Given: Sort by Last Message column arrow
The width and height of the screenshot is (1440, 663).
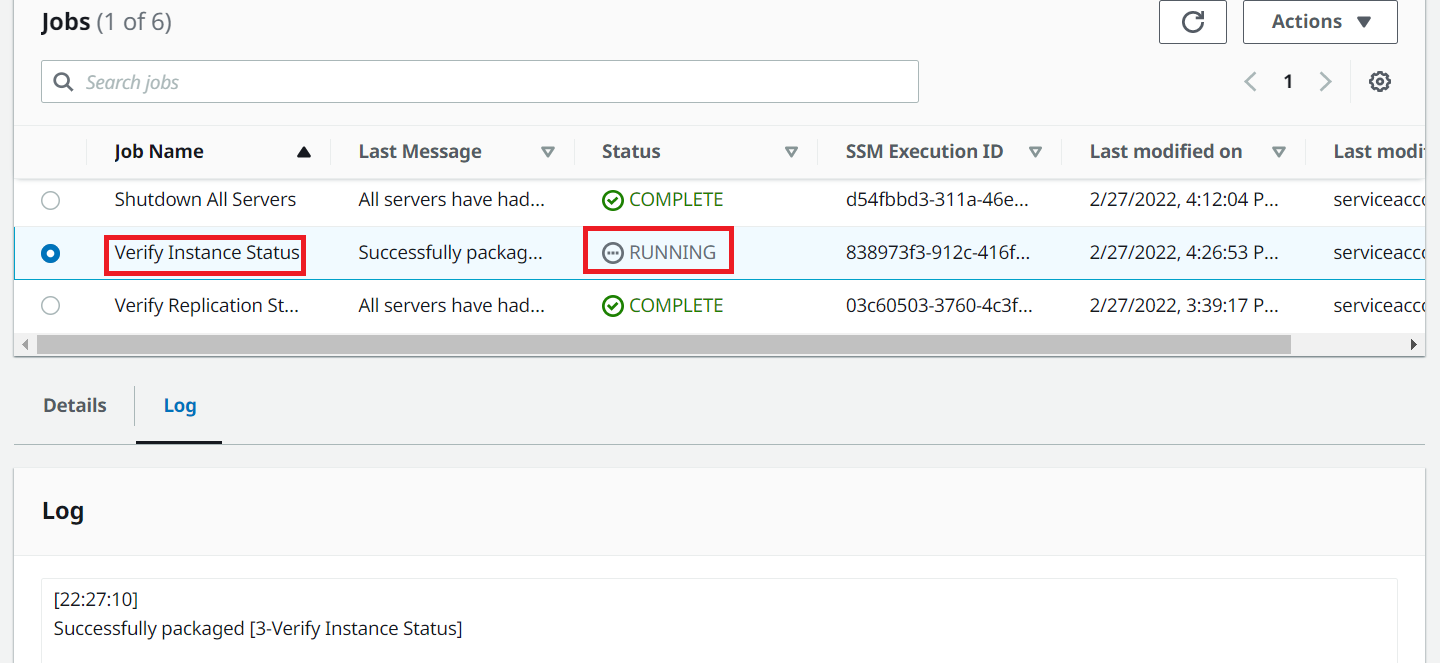Looking at the screenshot, I should click(548, 152).
